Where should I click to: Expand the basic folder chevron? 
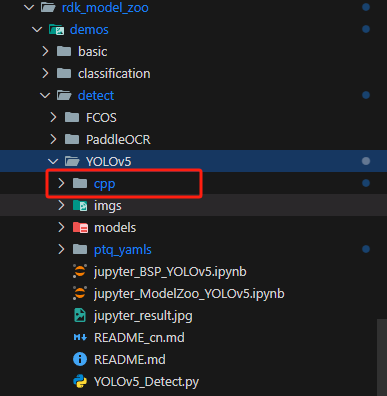pyautogui.click(x=45, y=51)
